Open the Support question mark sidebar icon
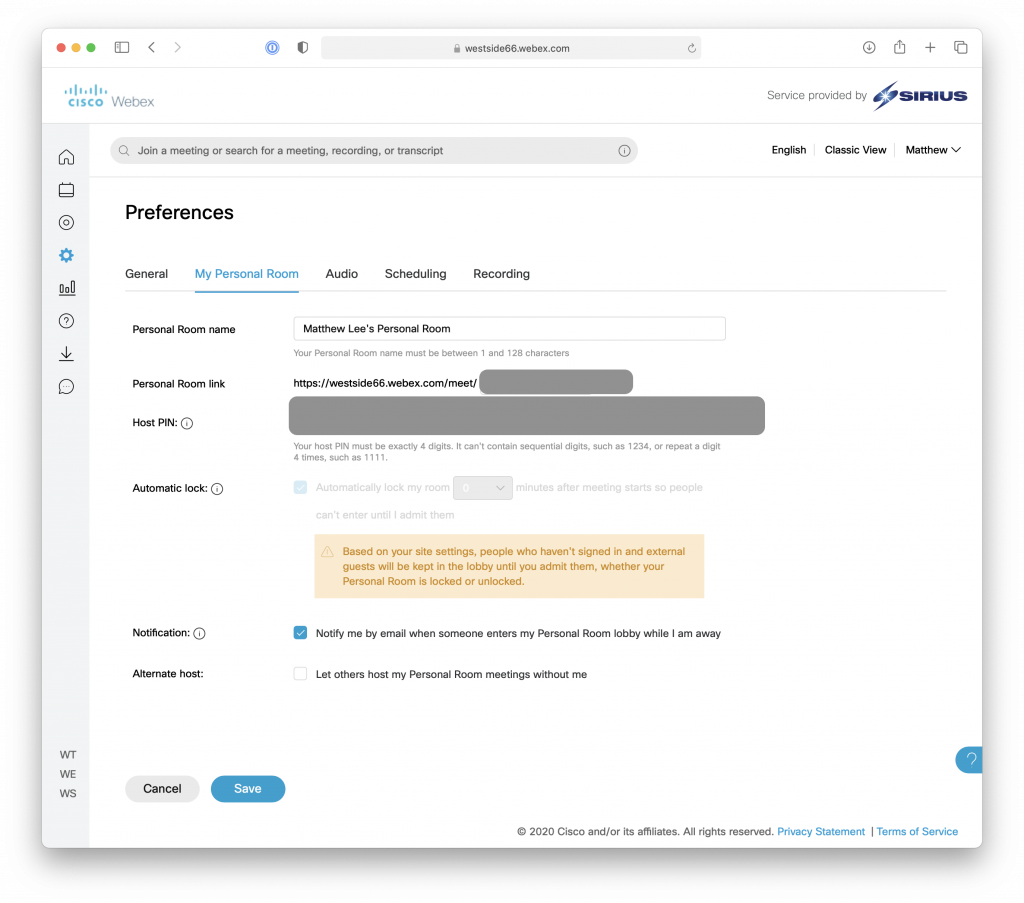Screen dimensions: 1024x903 [x=66, y=321]
